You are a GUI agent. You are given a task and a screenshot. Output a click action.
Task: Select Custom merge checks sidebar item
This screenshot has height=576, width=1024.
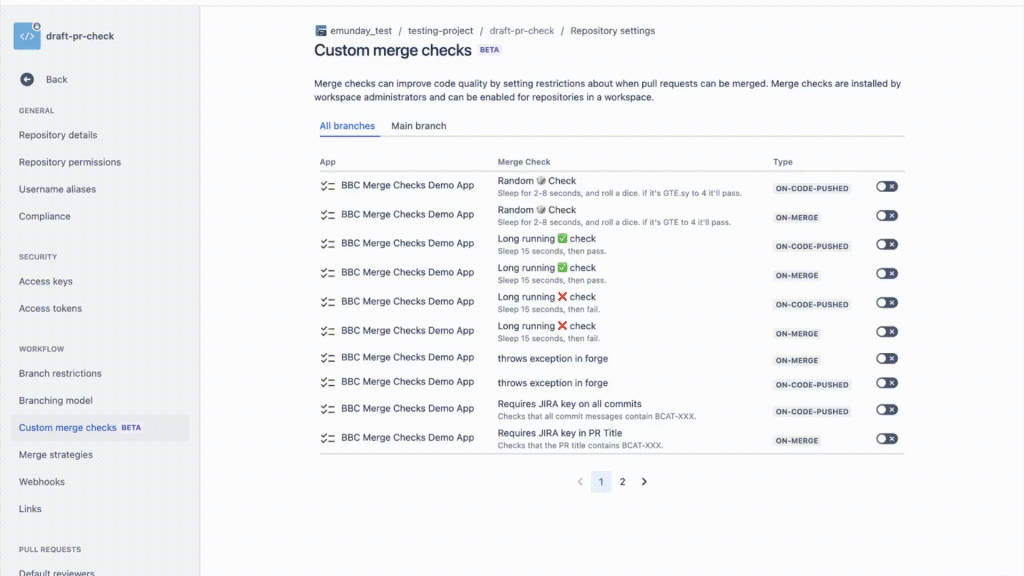[x=100, y=428]
